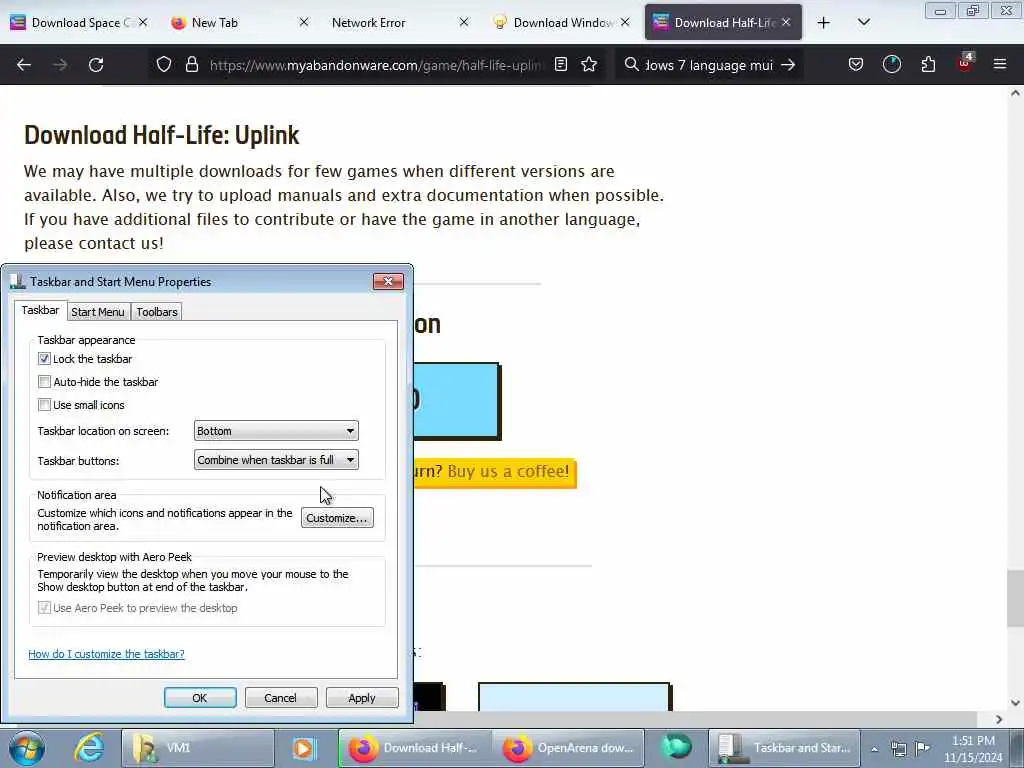Go back using the browser back arrow
This screenshot has width=1024, height=768.
(24, 65)
